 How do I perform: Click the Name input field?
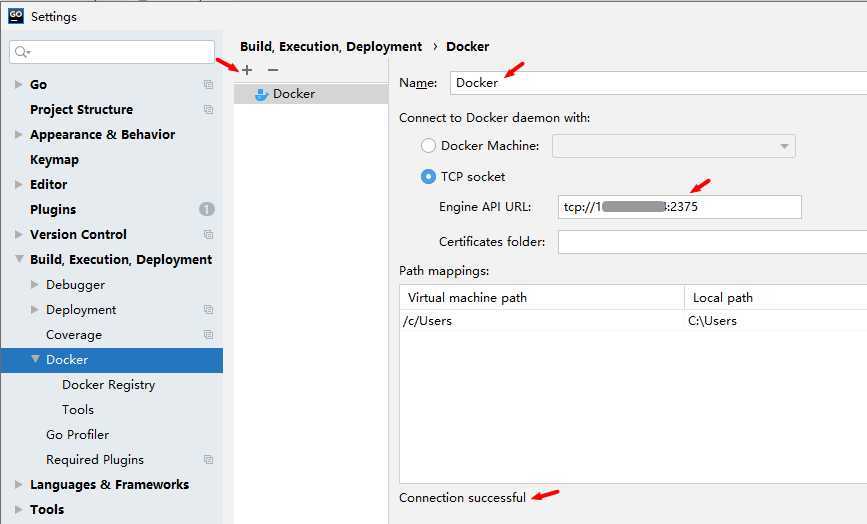pos(658,83)
